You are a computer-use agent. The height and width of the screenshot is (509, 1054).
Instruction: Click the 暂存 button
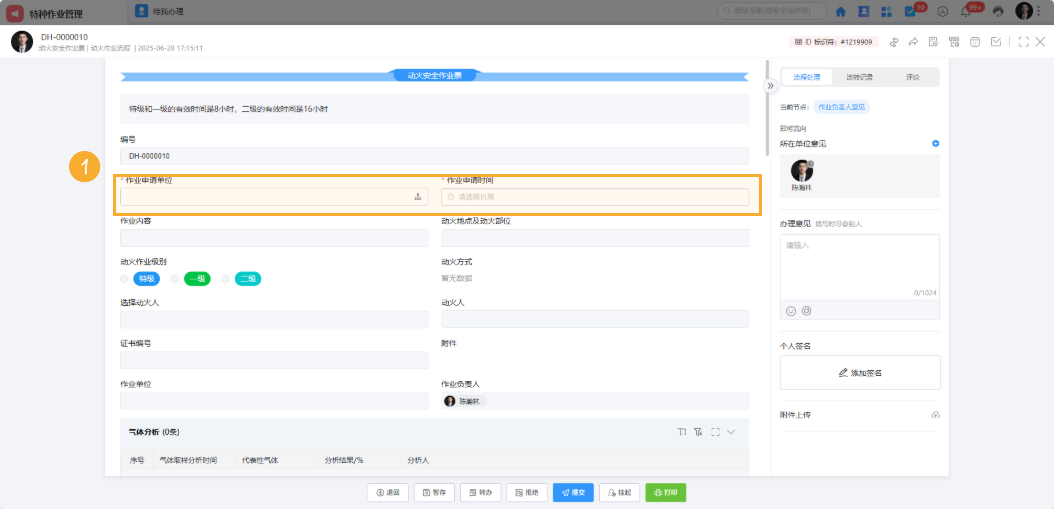point(434,492)
